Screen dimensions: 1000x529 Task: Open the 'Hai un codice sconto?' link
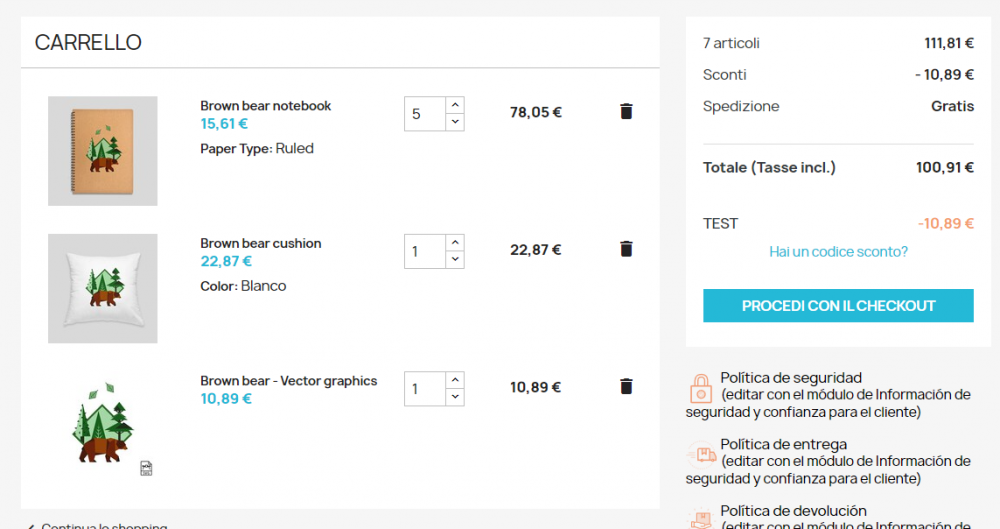(x=838, y=251)
